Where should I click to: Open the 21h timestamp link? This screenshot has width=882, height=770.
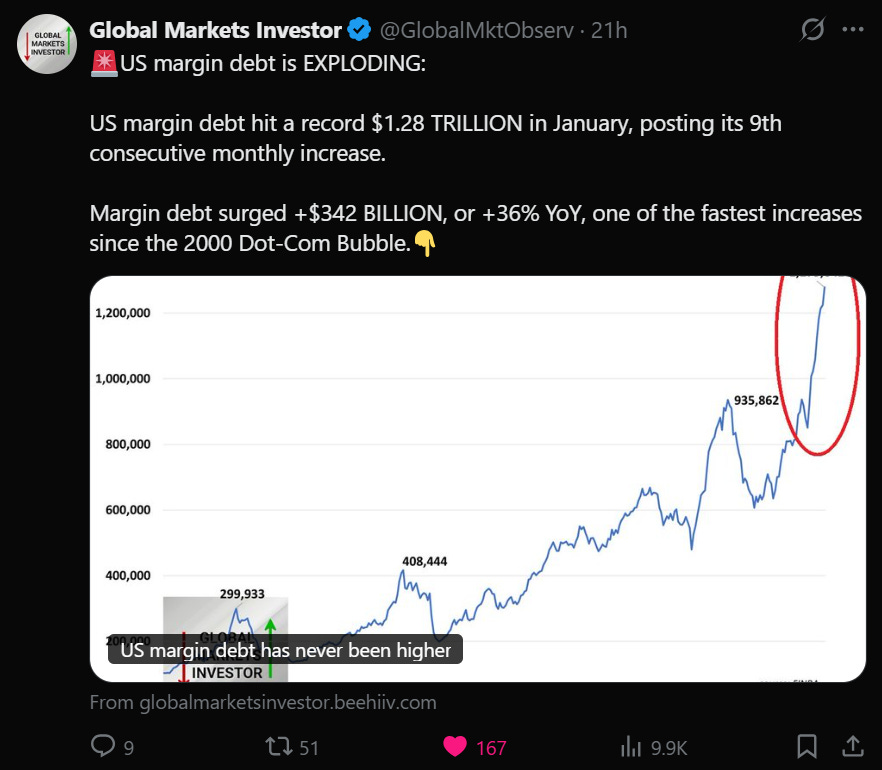tap(609, 30)
